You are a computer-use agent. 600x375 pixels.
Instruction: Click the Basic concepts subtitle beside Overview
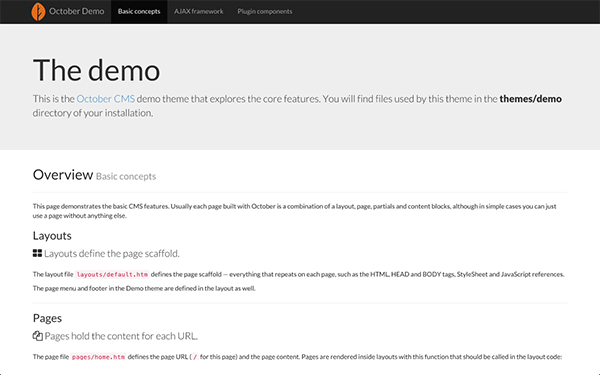126,176
